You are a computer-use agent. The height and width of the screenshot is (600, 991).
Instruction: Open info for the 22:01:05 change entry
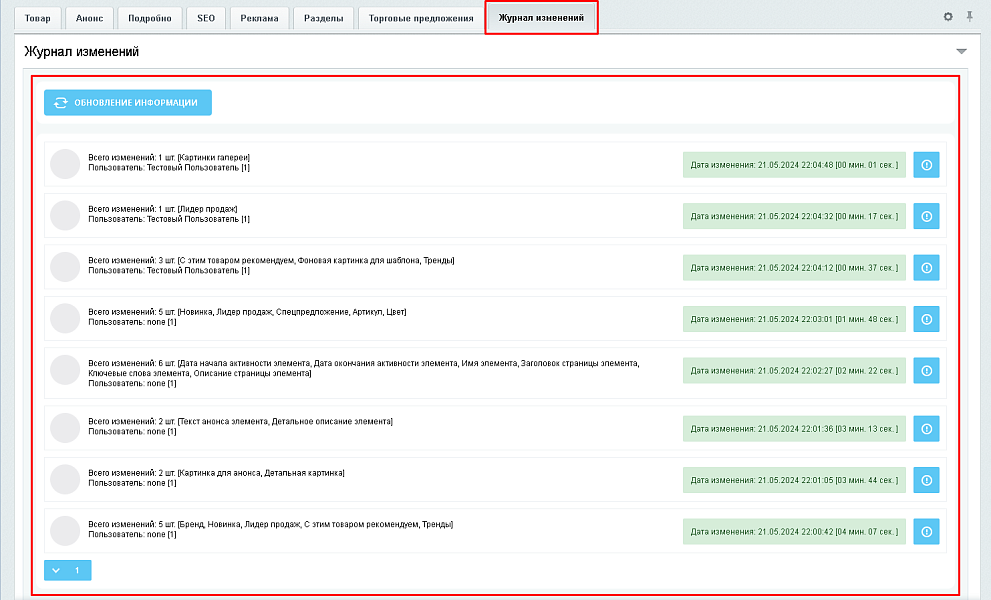click(926, 480)
